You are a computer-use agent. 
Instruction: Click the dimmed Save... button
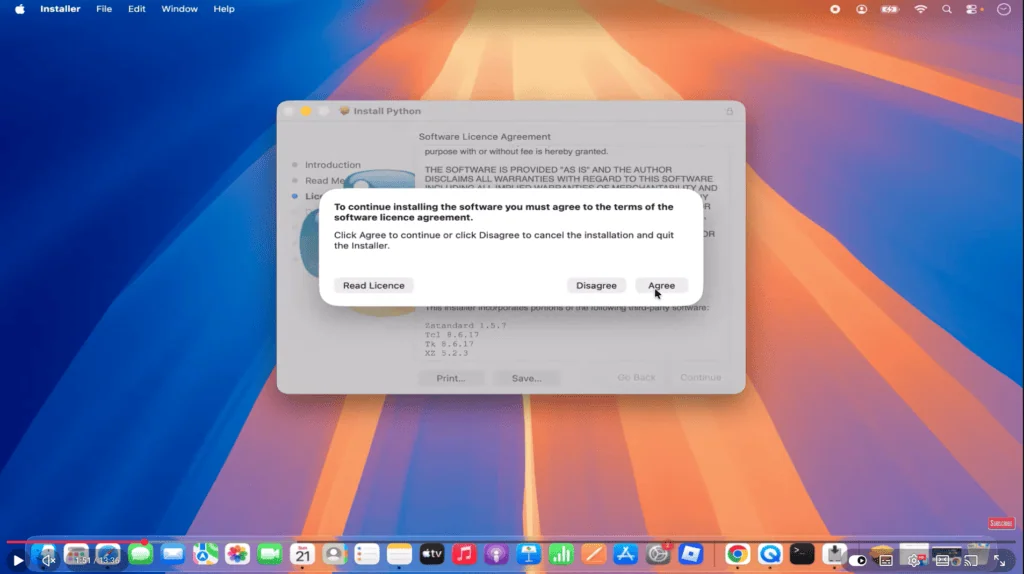click(x=526, y=378)
